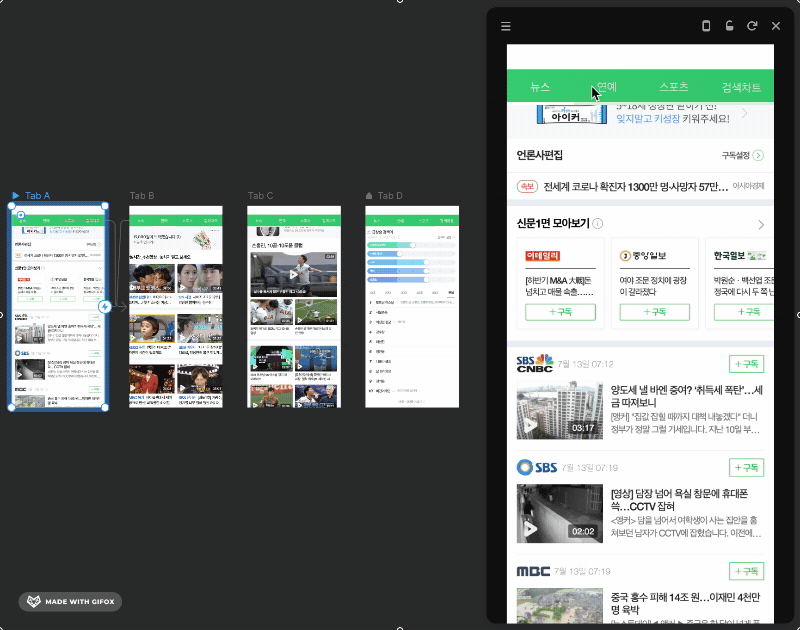800x630 pixels.
Task: Click +구독 button for MBC
Action: coord(746,571)
